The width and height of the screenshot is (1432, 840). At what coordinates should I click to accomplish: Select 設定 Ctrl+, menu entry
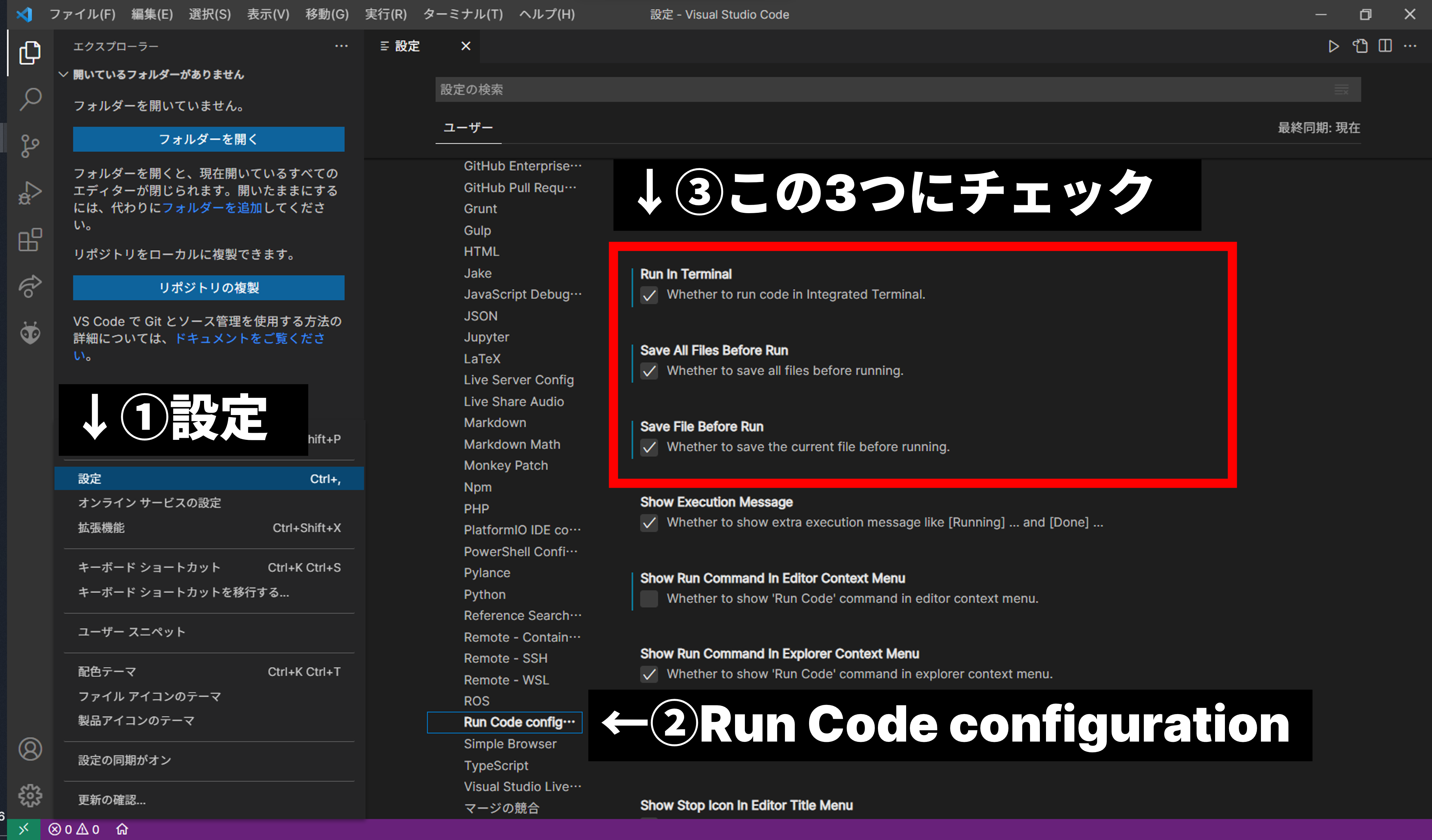coord(209,479)
